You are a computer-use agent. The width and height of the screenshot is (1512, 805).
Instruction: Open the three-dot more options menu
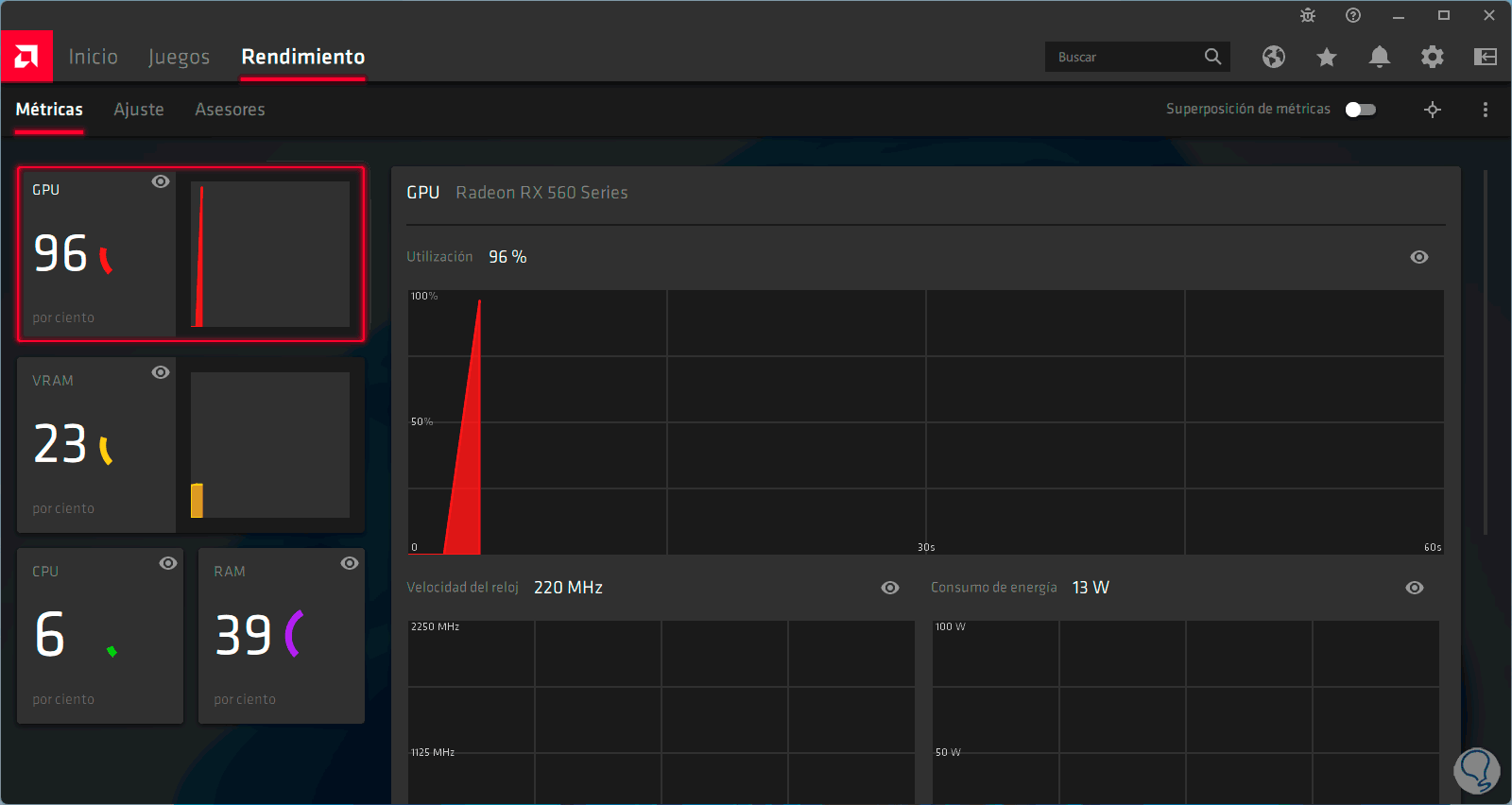pos(1486,110)
